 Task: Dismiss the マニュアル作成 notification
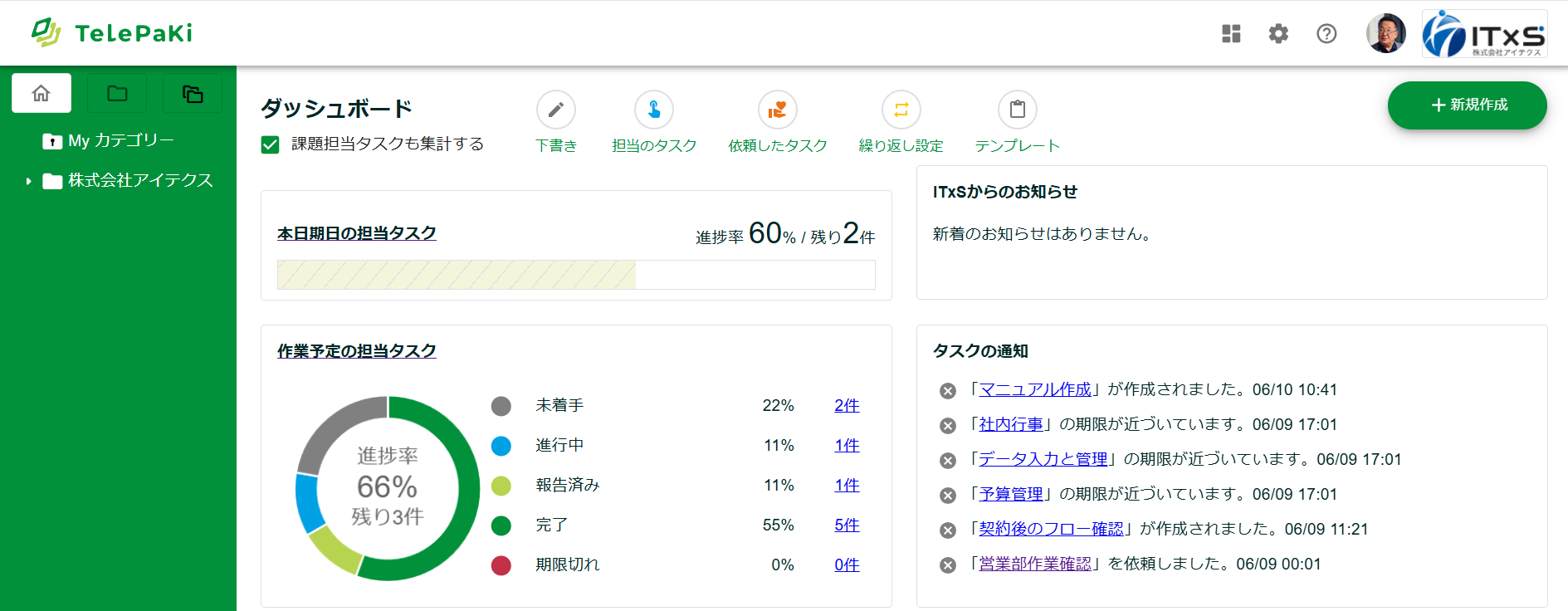947,391
